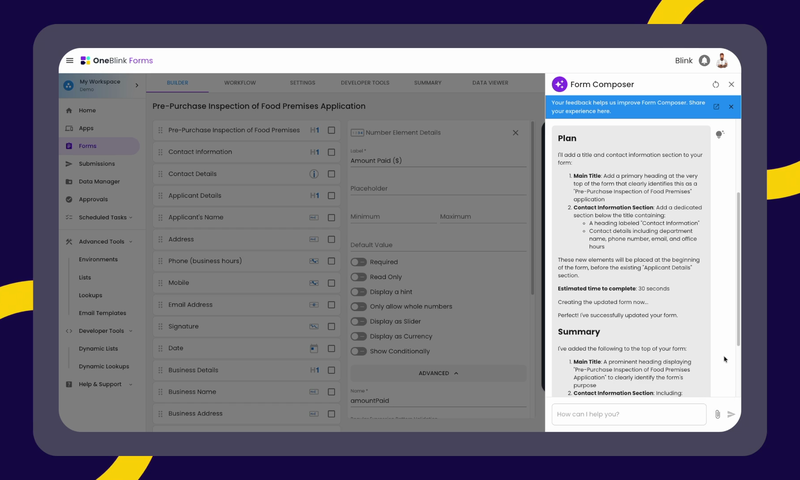Click the Email Address row element icon
800x480 pixels.
pos(314,305)
